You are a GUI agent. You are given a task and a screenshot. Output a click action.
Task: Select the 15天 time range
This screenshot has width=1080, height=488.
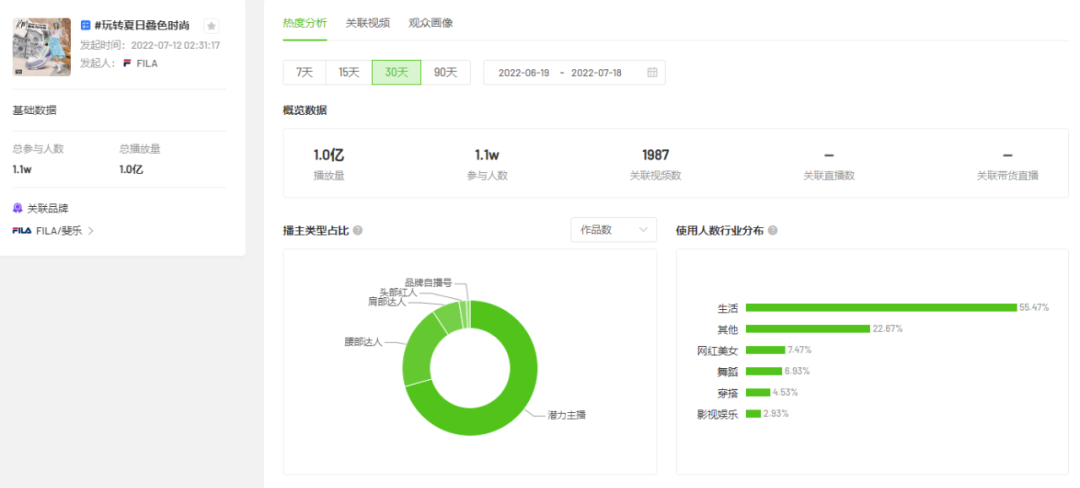pos(349,73)
